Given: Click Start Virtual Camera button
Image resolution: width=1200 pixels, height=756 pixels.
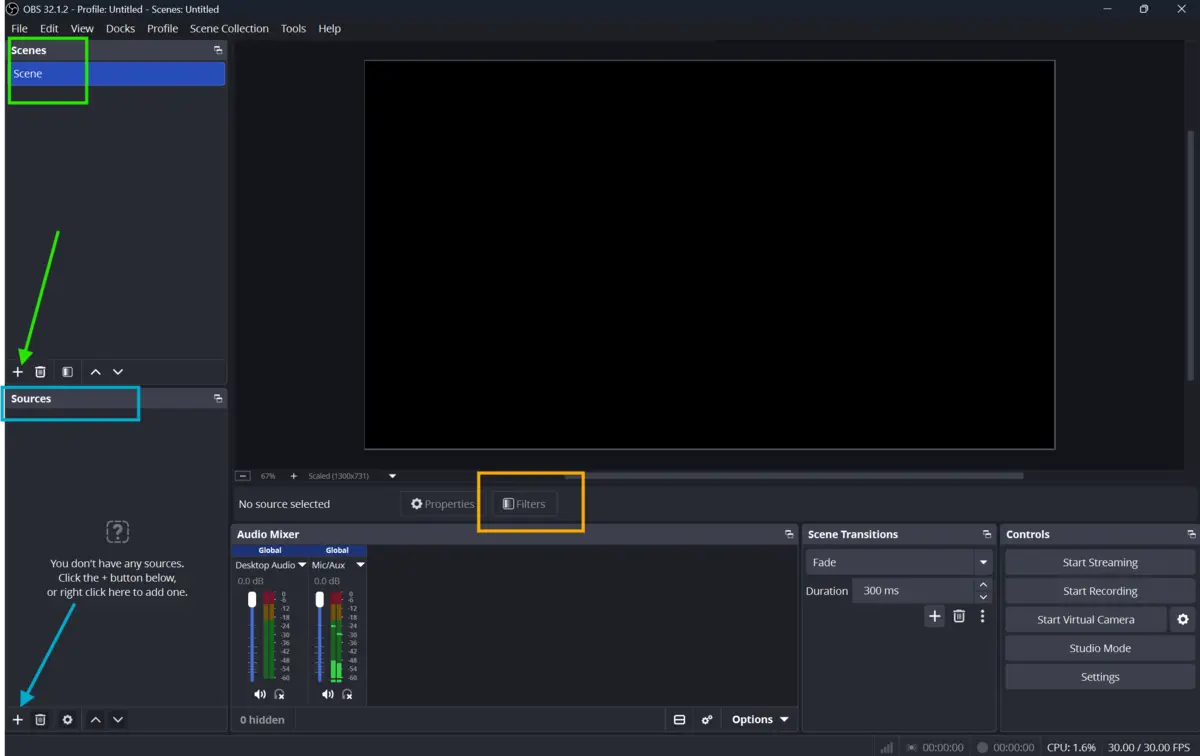Looking at the screenshot, I should [1086, 620].
